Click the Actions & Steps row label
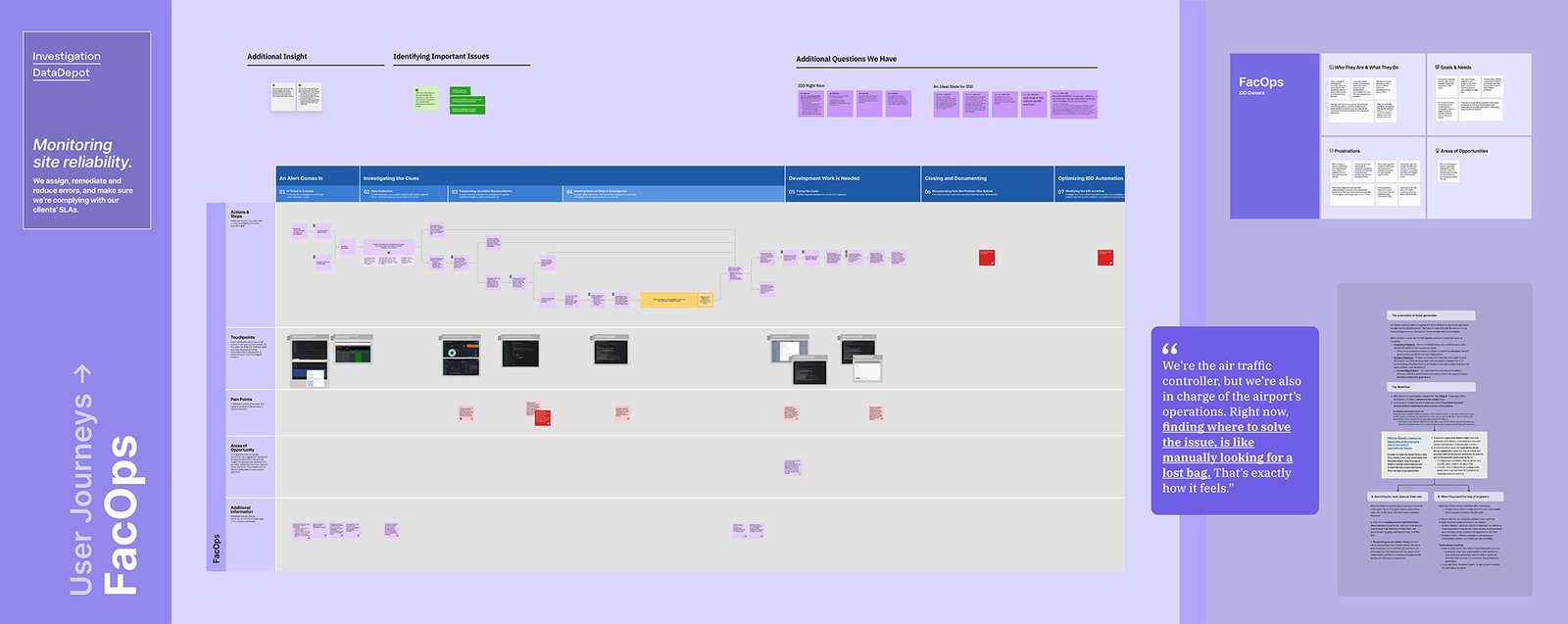This screenshot has width=1568, height=624. click(x=240, y=214)
